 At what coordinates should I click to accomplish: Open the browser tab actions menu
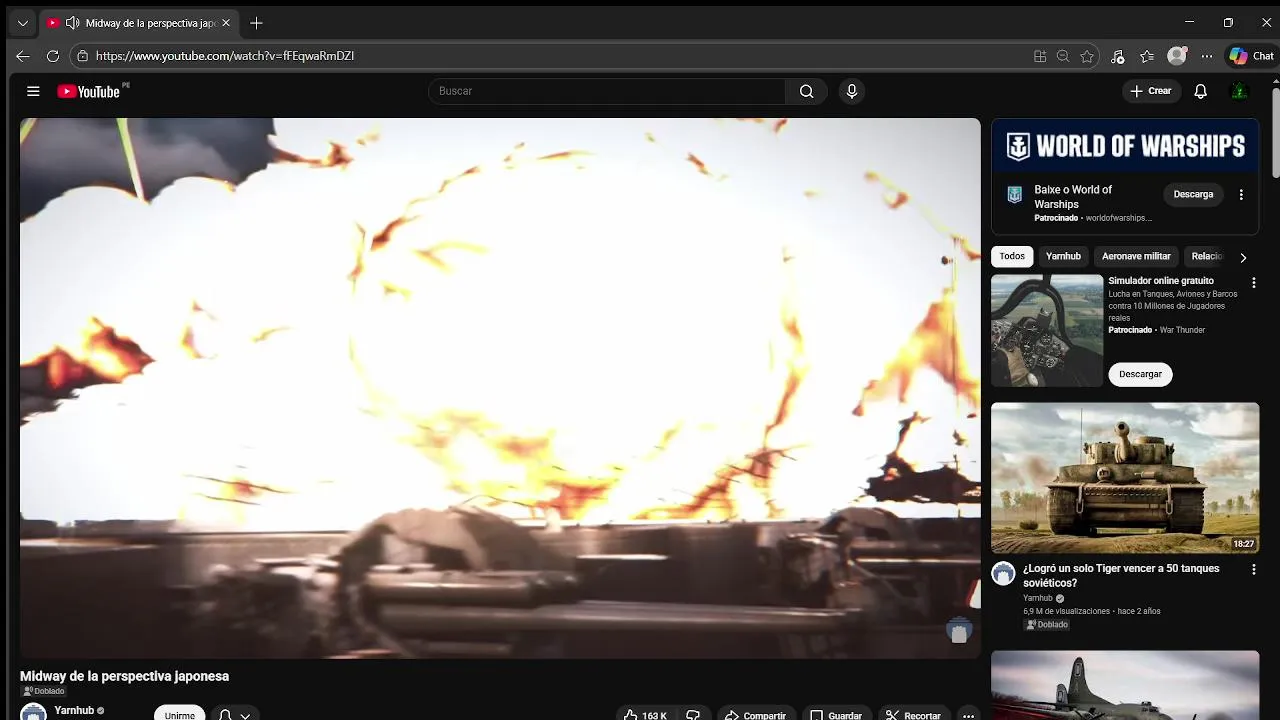pyautogui.click(x=23, y=23)
